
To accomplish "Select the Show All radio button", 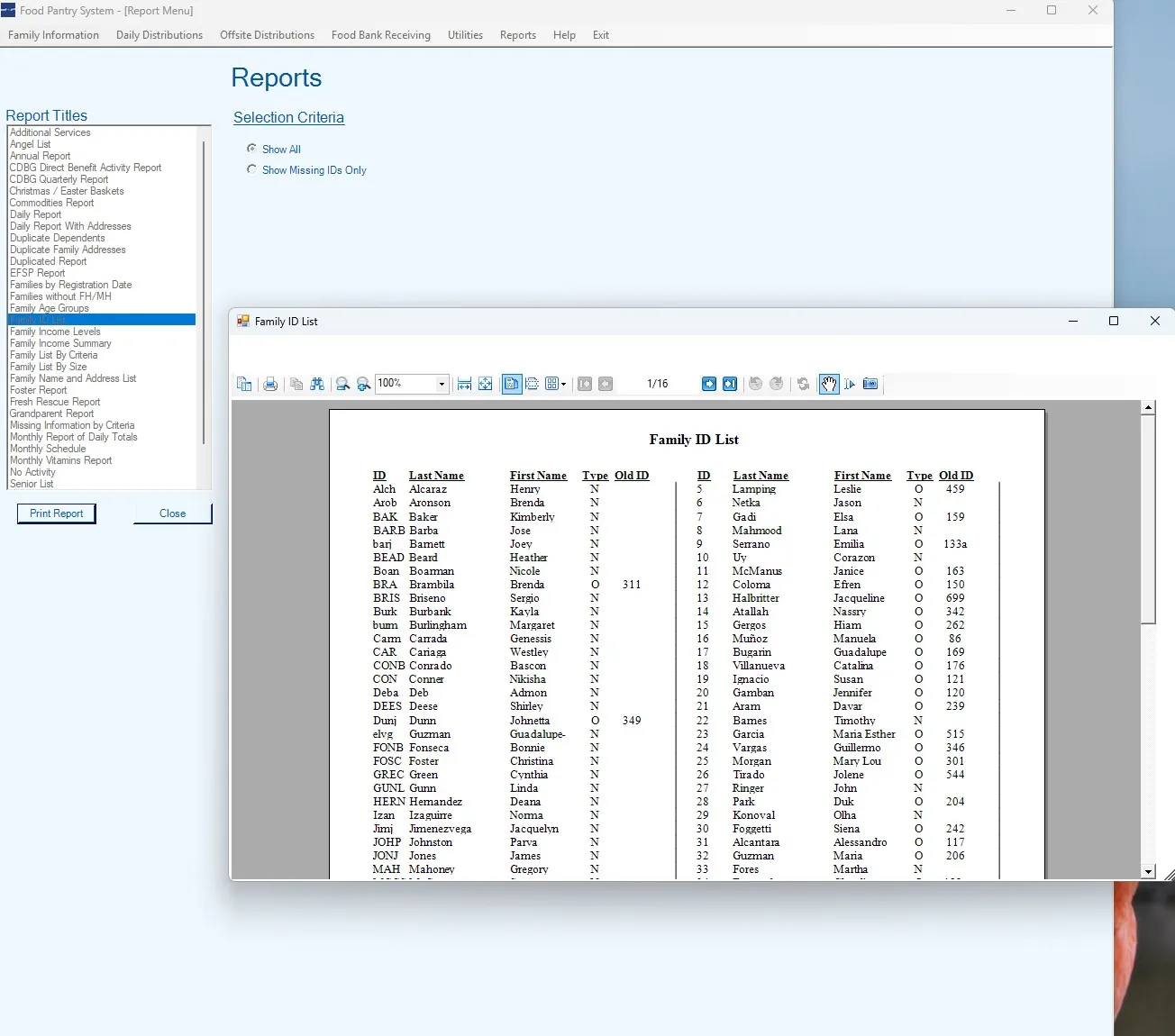I will 252,149.
